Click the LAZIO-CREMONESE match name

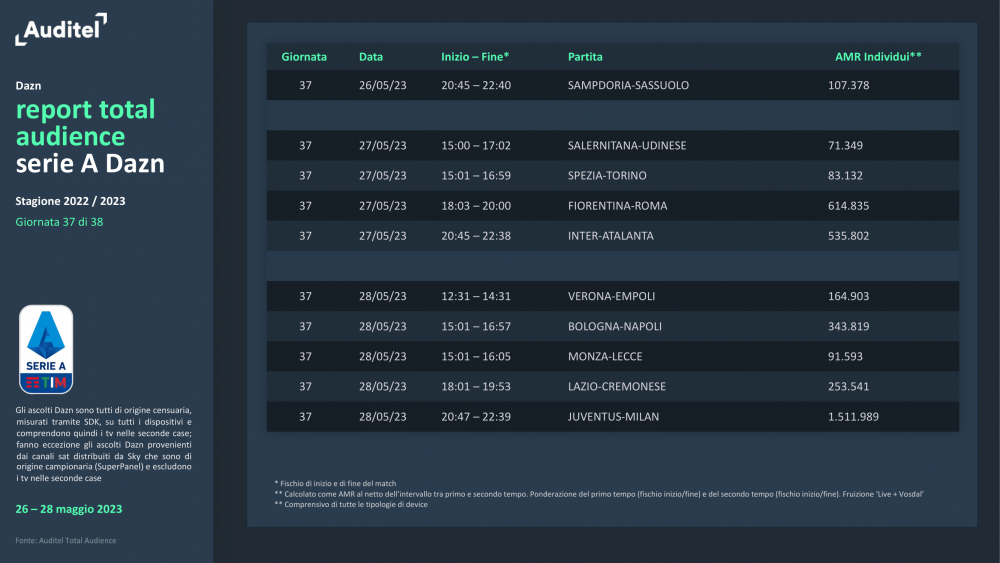[x=617, y=386]
